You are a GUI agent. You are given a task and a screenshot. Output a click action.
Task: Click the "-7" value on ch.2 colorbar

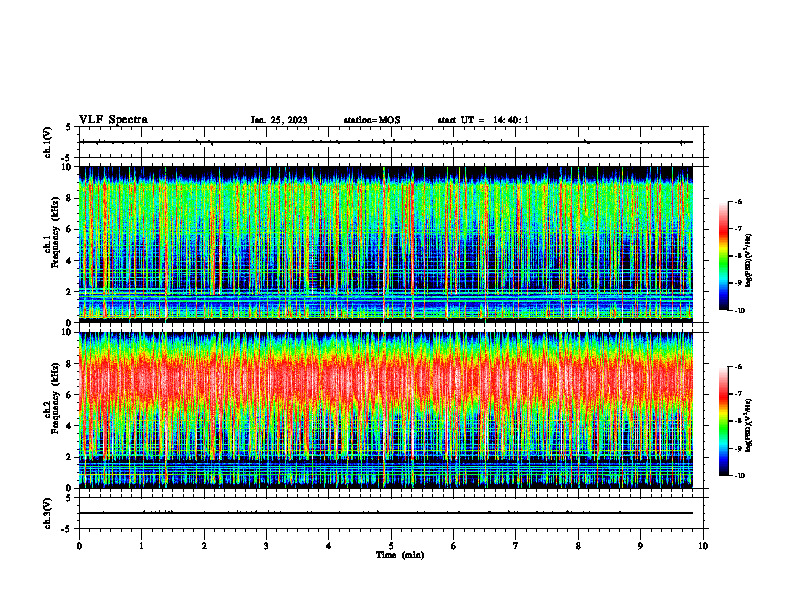click(738, 394)
